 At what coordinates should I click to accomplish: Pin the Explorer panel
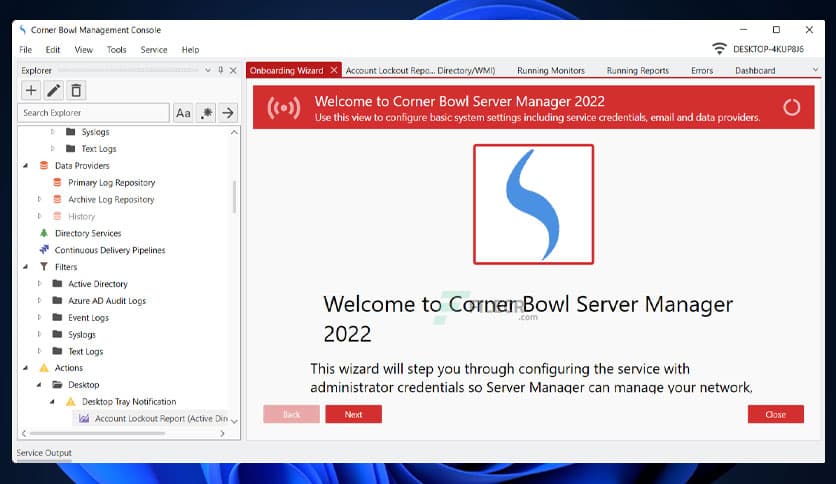[x=221, y=70]
